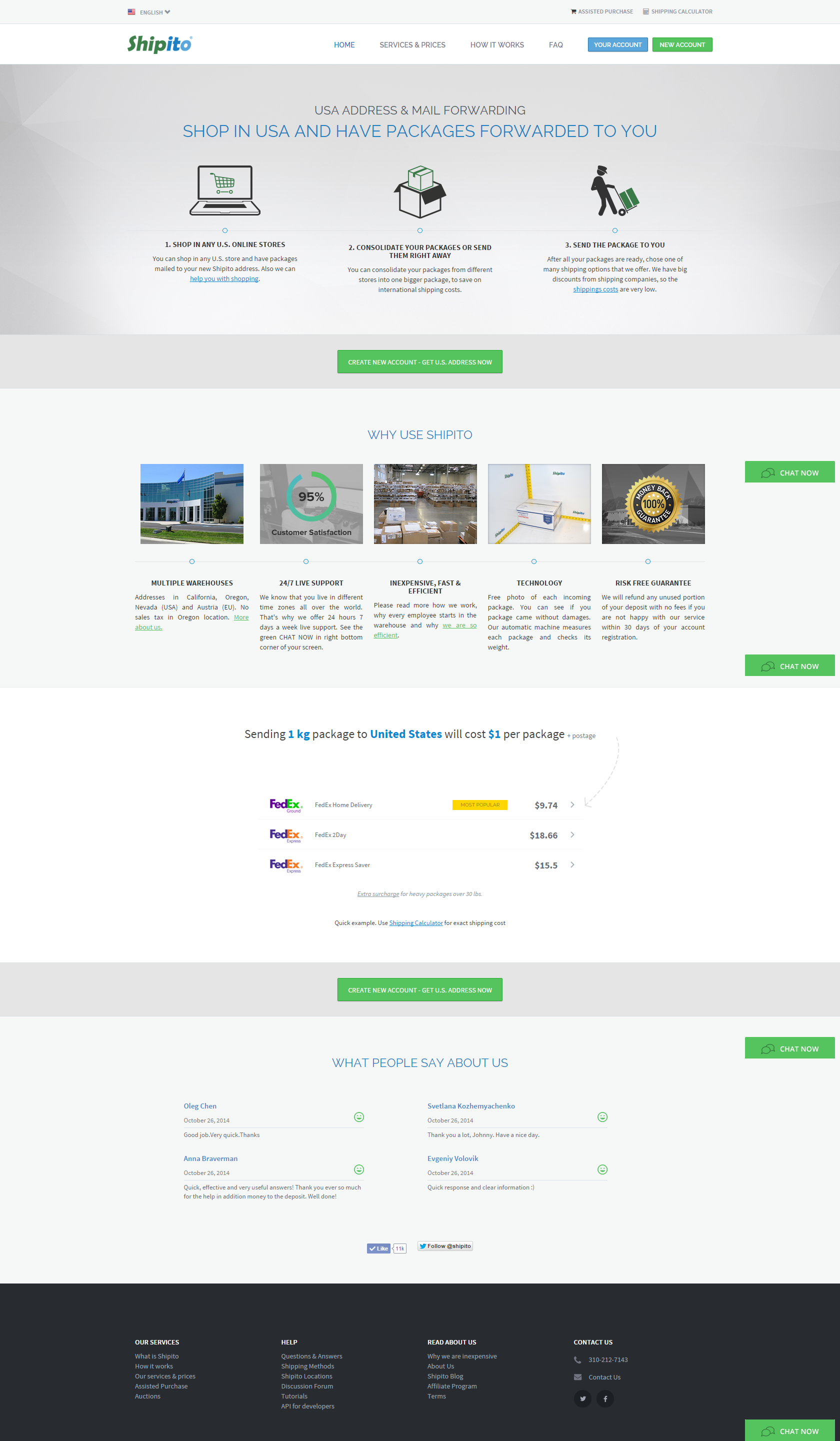Image resolution: width=840 pixels, height=1441 pixels.
Task: Open 'Questions & Answers' footer link
Action: tap(311, 1356)
